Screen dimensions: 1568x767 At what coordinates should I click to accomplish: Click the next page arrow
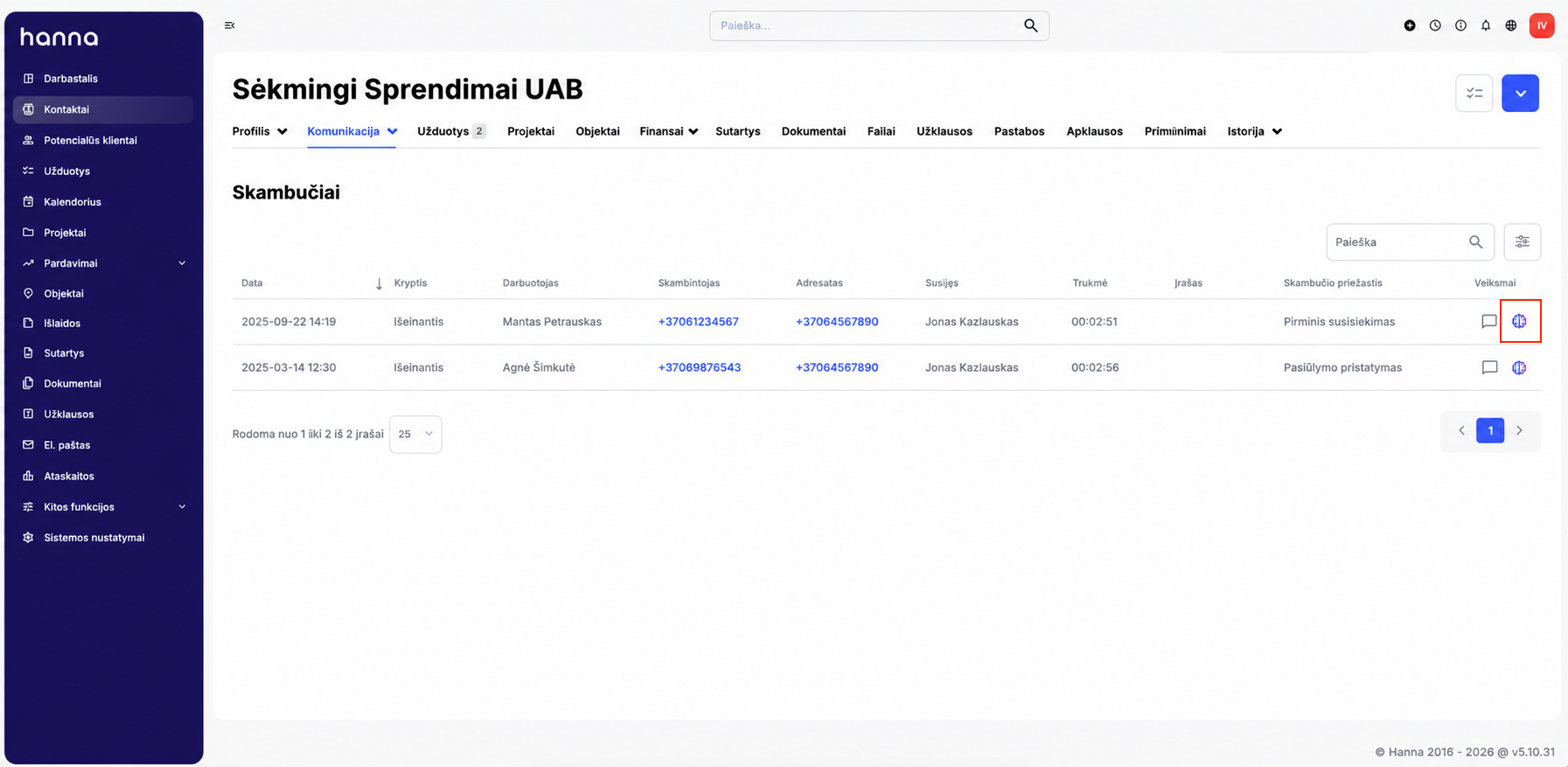coord(1519,430)
